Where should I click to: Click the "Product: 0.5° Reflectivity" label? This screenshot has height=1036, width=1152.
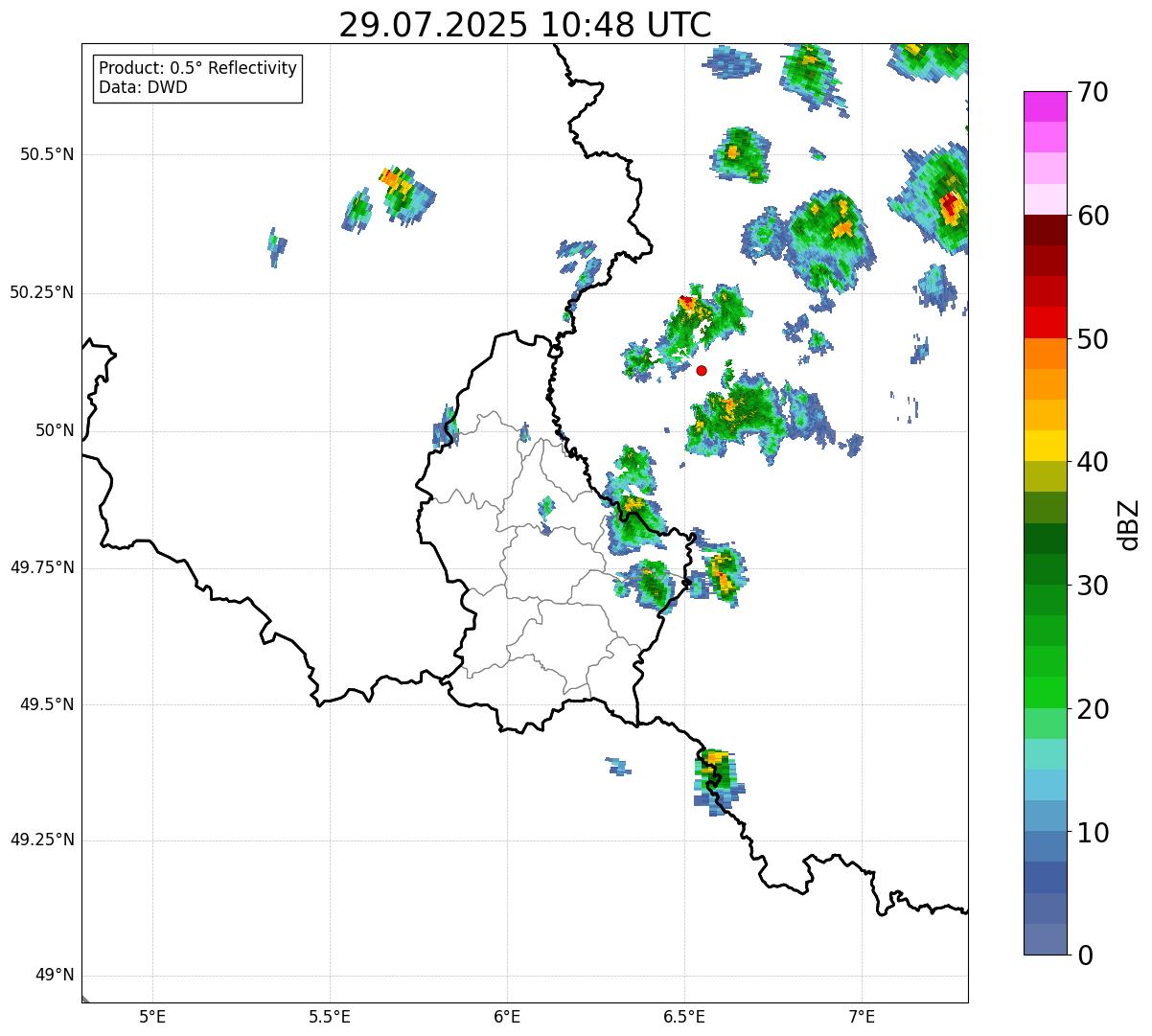point(197,69)
